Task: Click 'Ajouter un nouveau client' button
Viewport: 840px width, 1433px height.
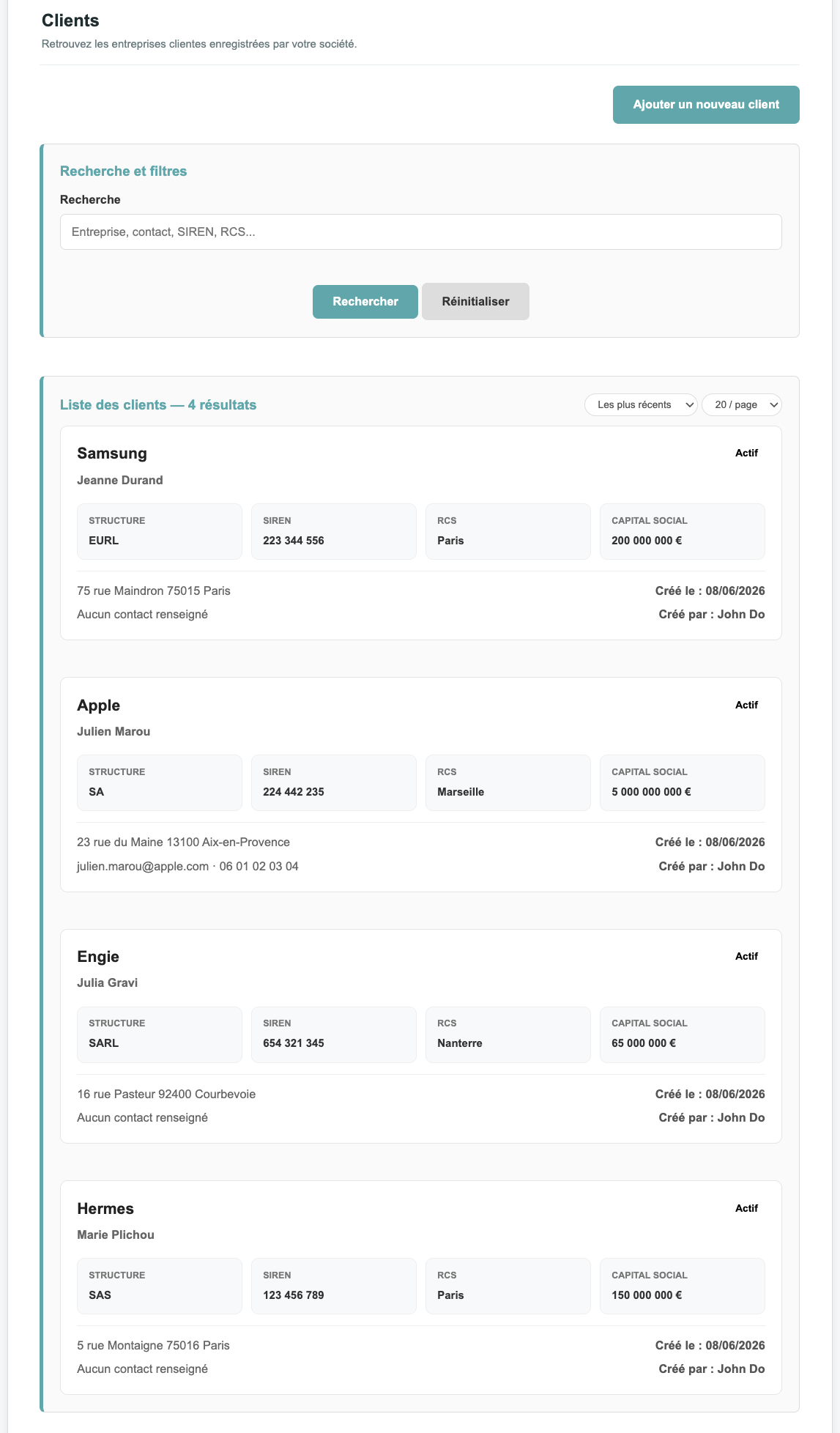Action: pos(706,105)
